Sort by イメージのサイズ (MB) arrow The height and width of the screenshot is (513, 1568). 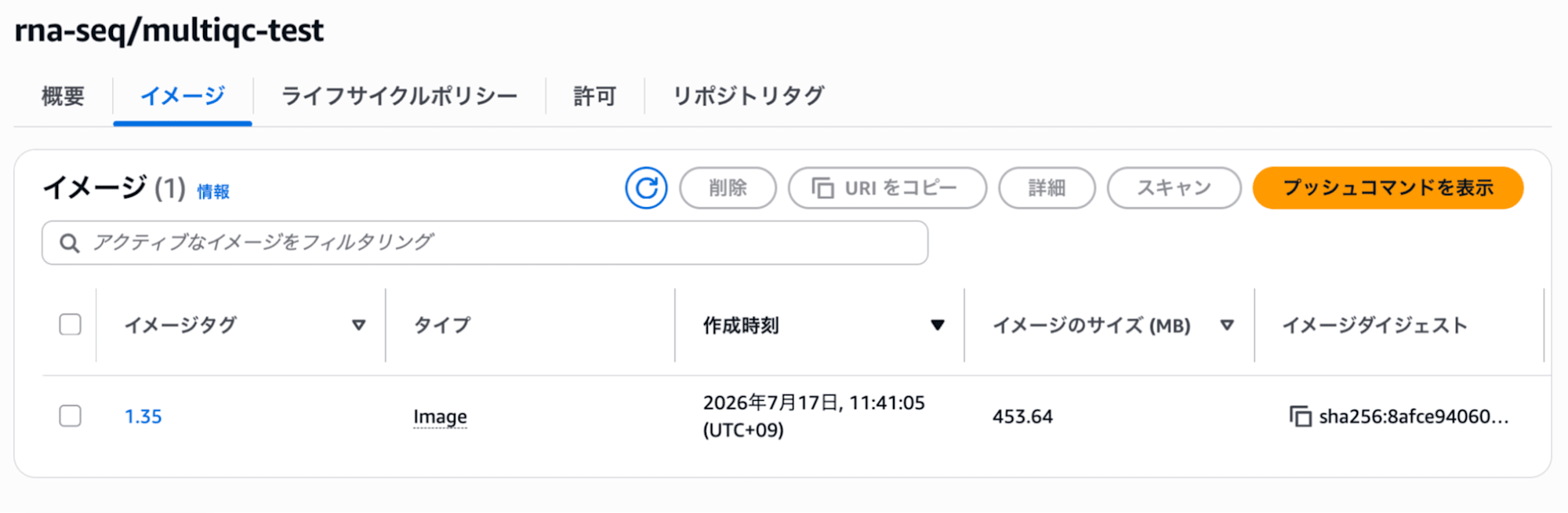(x=1228, y=325)
